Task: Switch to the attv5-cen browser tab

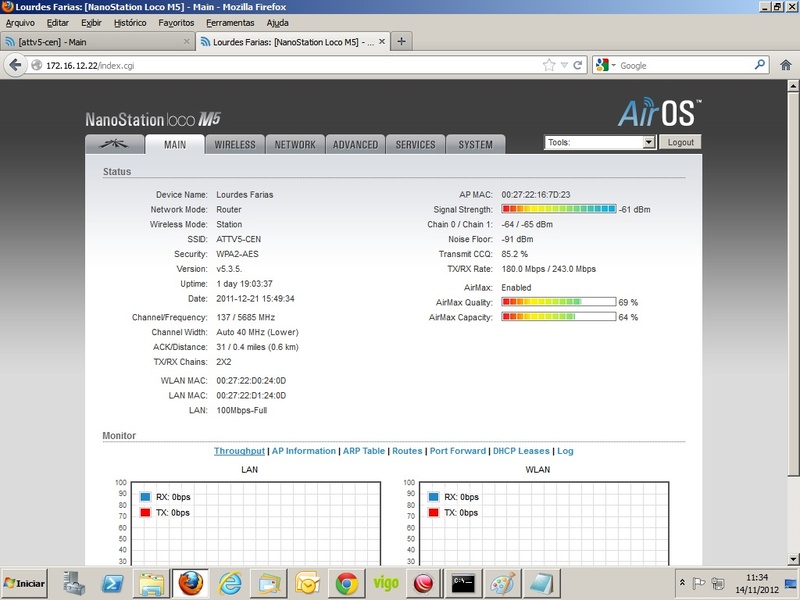Action: click(x=97, y=42)
